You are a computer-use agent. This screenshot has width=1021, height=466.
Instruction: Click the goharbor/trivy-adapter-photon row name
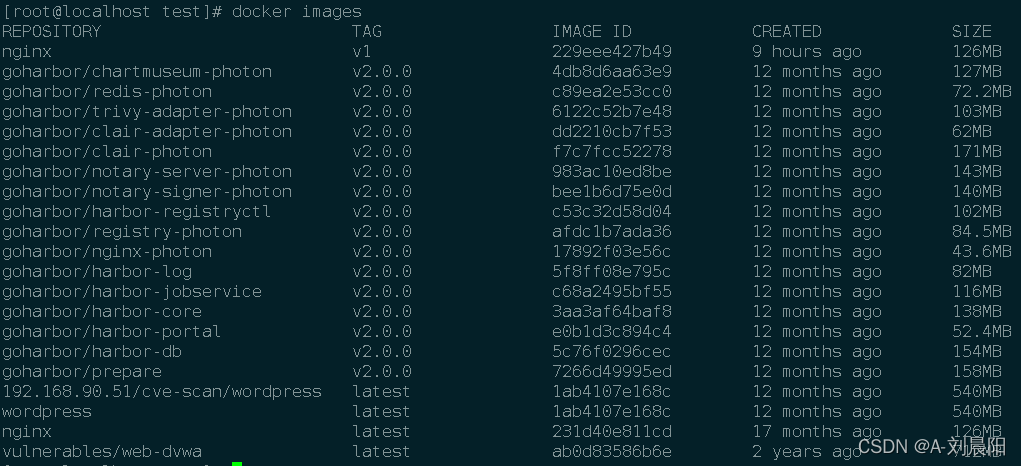point(147,112)
